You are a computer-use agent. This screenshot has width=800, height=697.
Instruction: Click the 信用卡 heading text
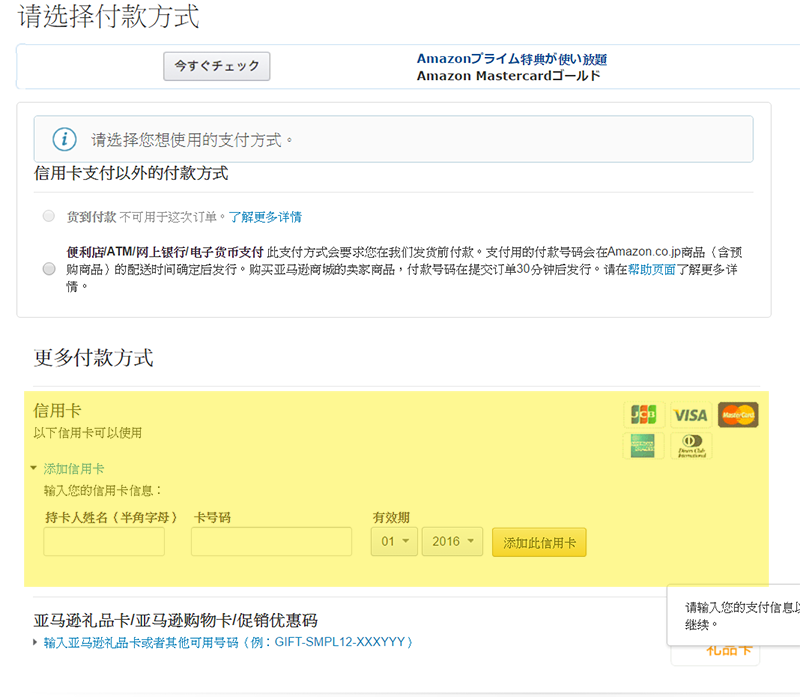[58, 410]
